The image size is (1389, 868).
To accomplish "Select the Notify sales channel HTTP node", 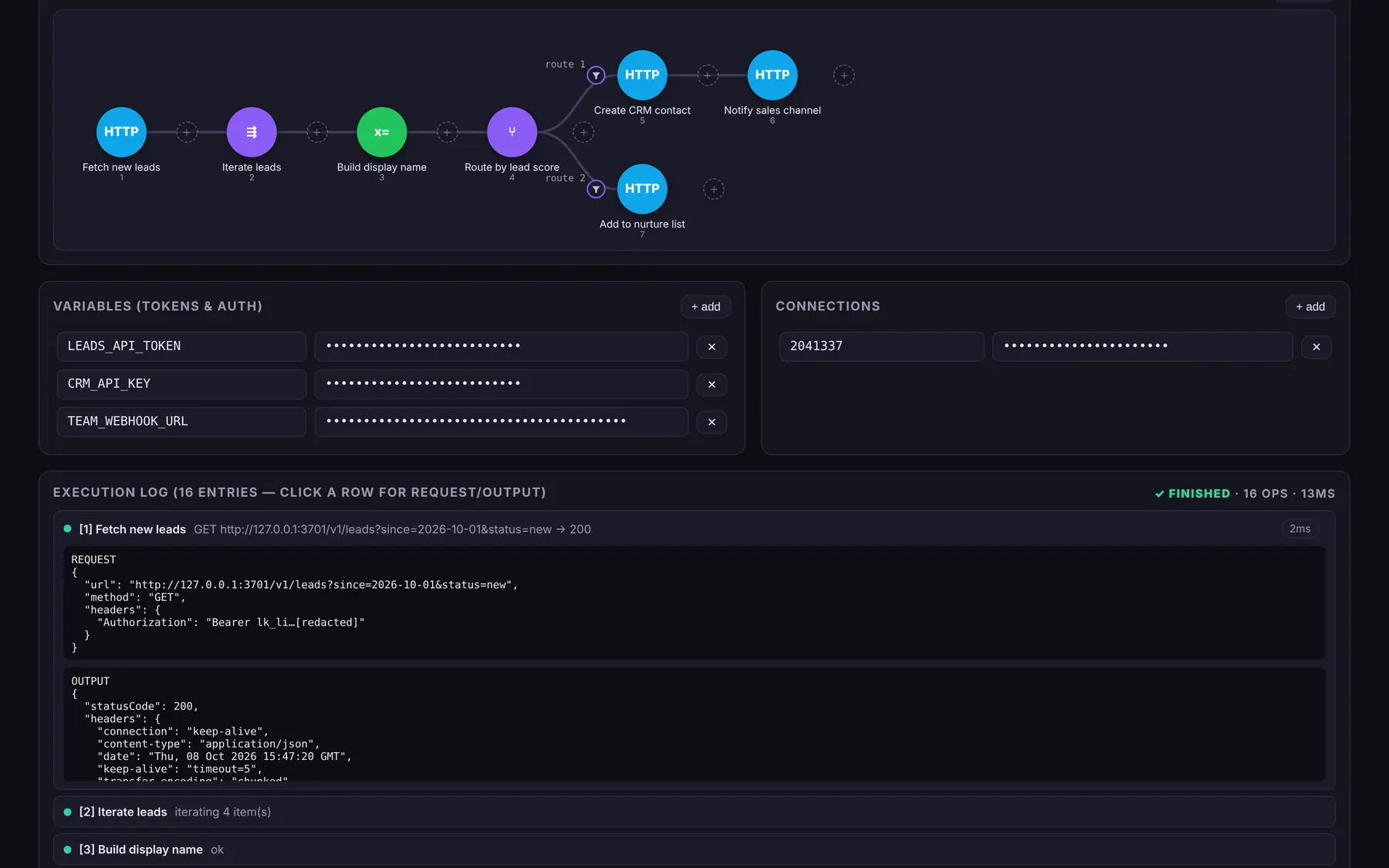I will pos(772,75).
